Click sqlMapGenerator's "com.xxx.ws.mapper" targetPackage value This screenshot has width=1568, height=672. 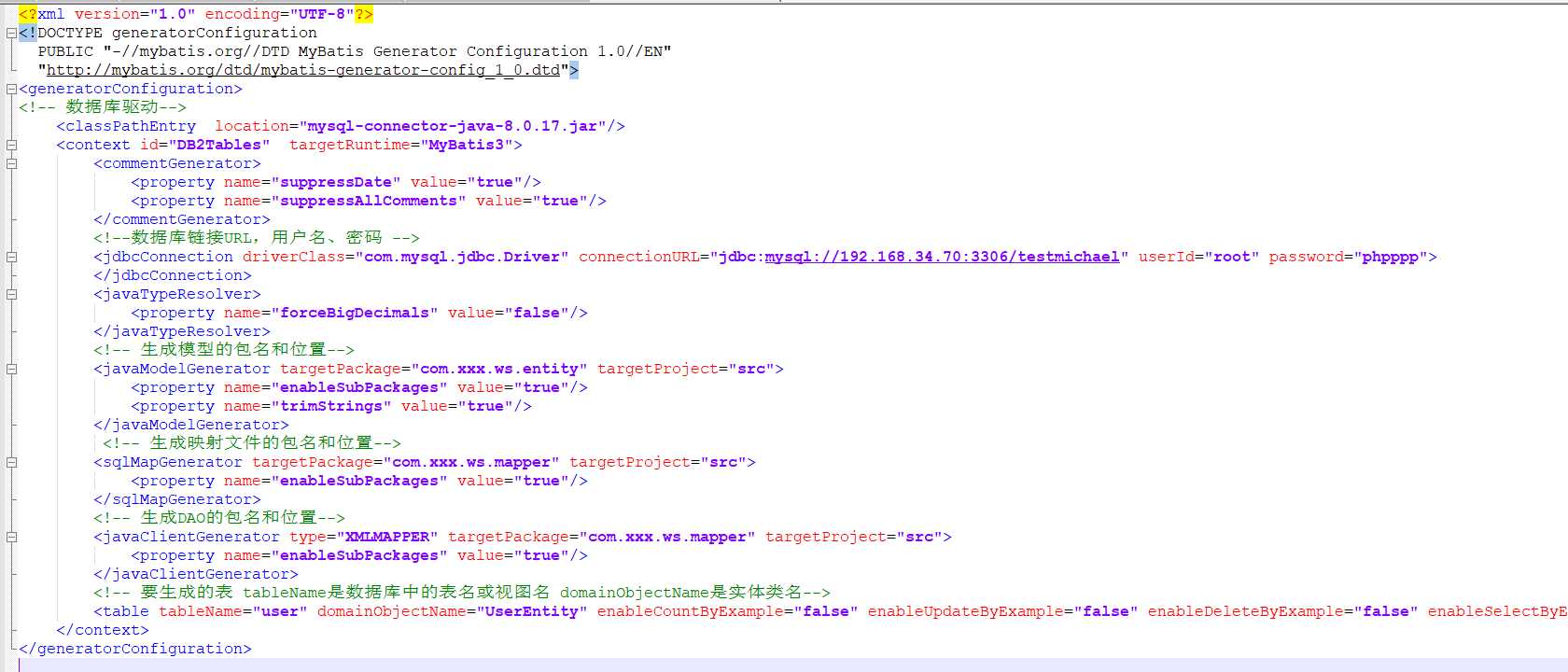pyautogui.click(x=471, y=462)
